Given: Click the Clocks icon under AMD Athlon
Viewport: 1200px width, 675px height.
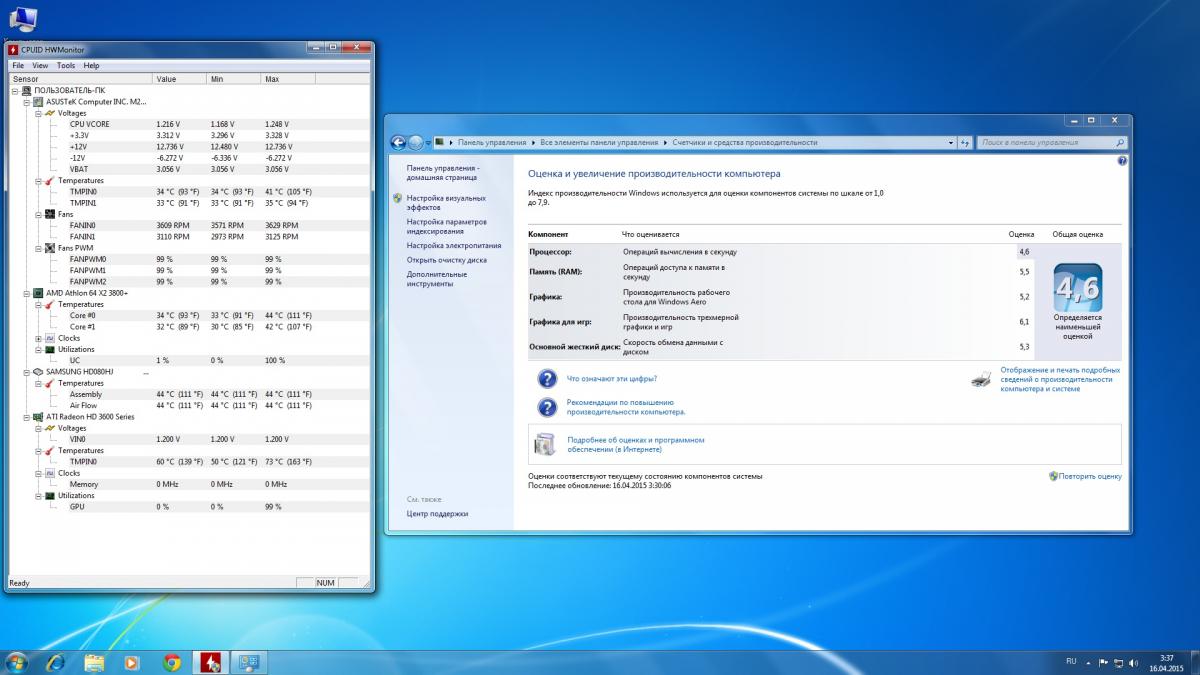Looking at the screenshot, I should coord(49,338).
